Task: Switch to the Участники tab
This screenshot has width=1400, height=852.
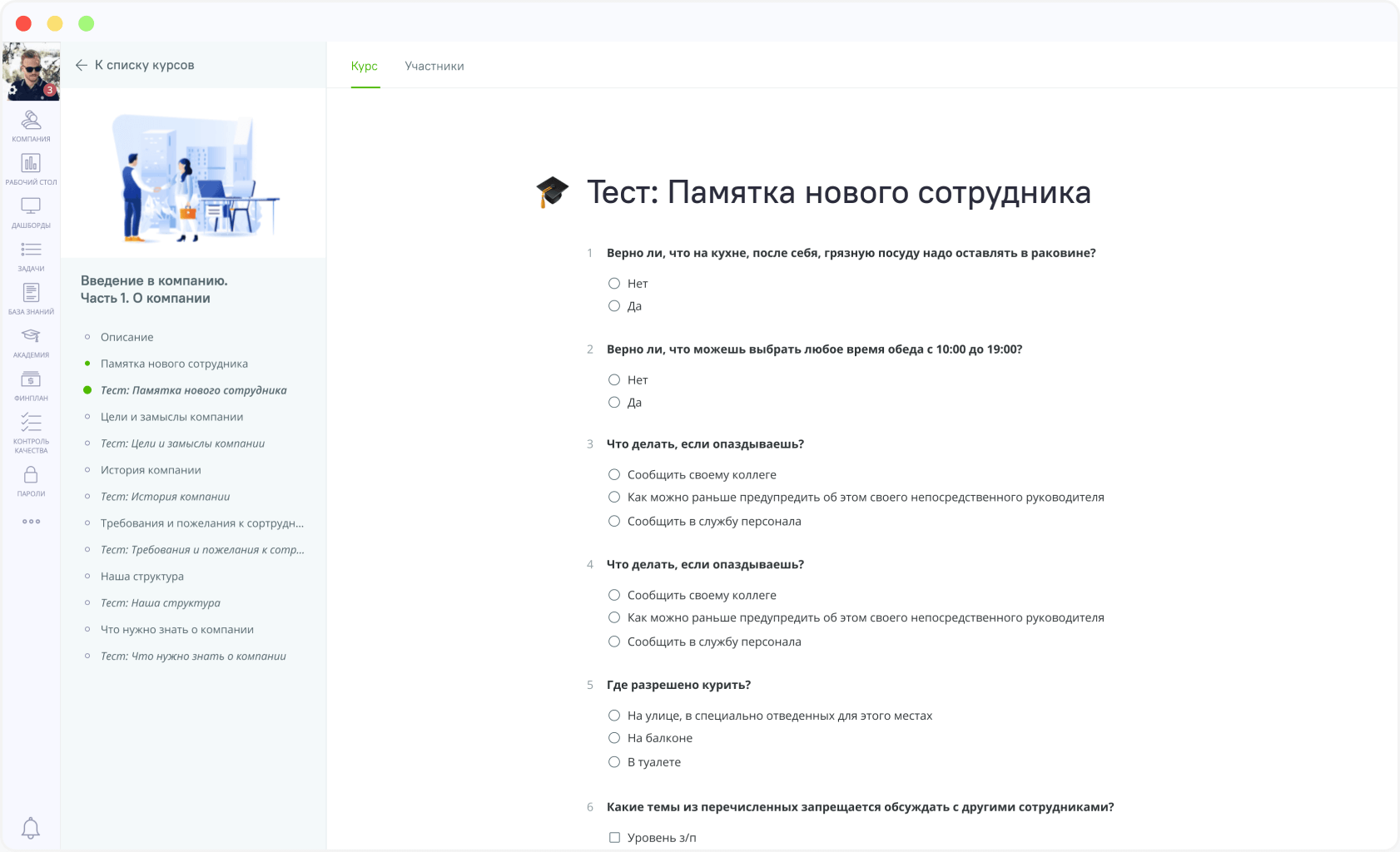Action: click(x=434, y=66)
